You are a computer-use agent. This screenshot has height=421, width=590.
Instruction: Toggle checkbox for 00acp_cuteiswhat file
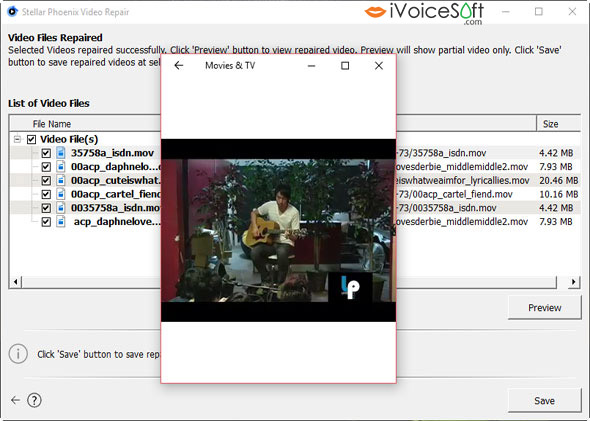point(46,181)
